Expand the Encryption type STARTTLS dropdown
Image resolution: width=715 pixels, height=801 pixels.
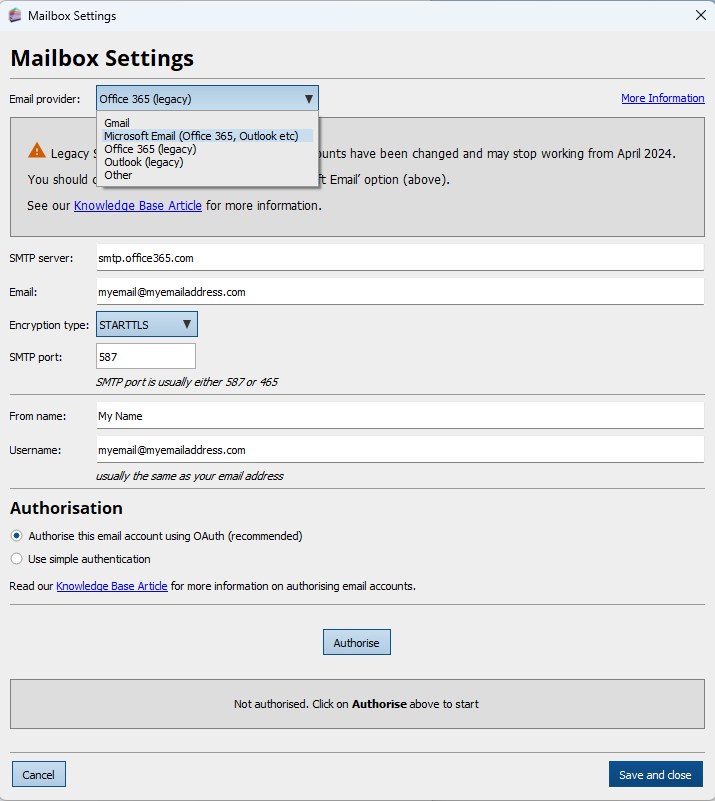pos(147,324)
